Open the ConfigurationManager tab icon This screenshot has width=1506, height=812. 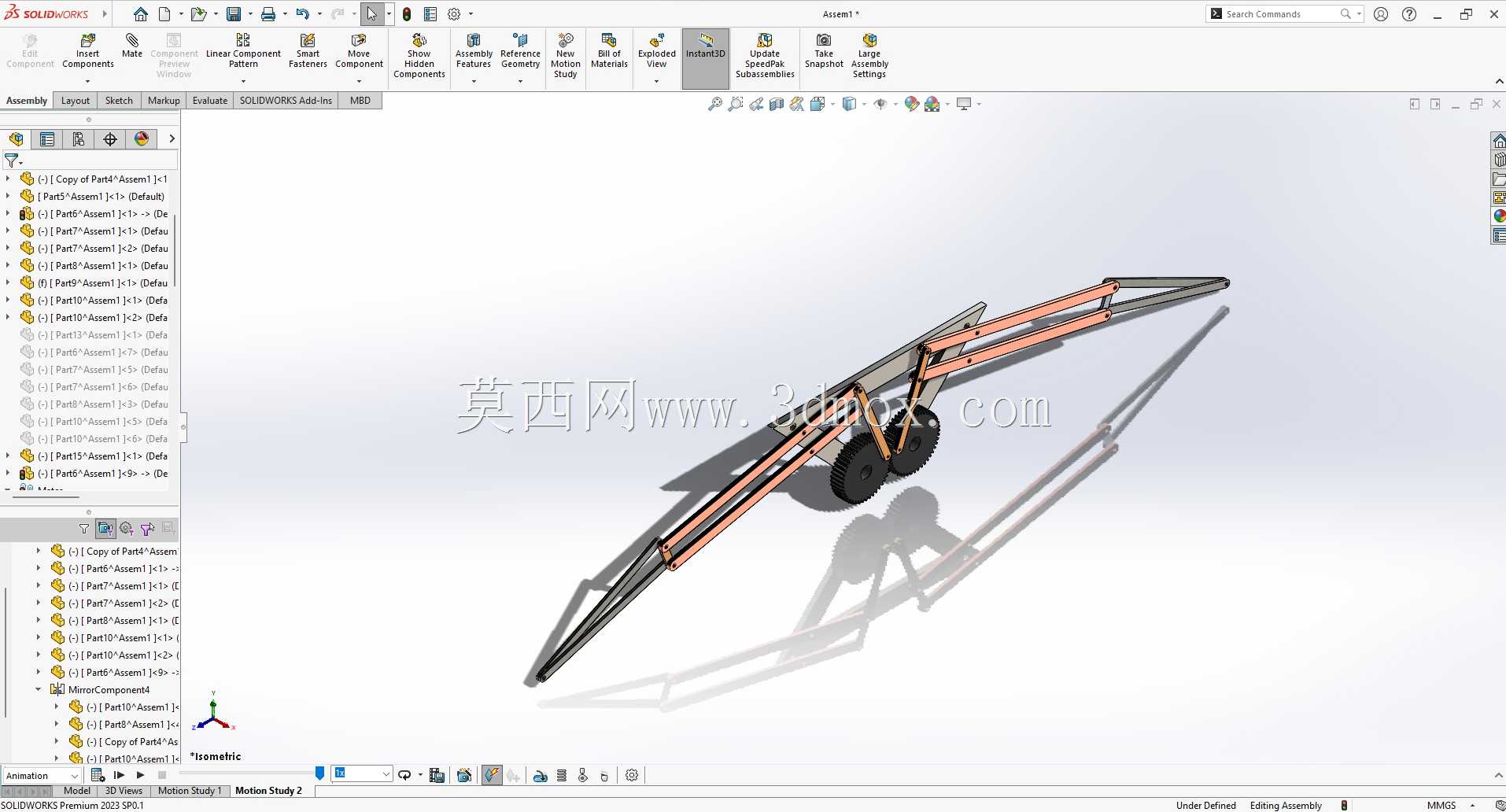tap(78, 139)
